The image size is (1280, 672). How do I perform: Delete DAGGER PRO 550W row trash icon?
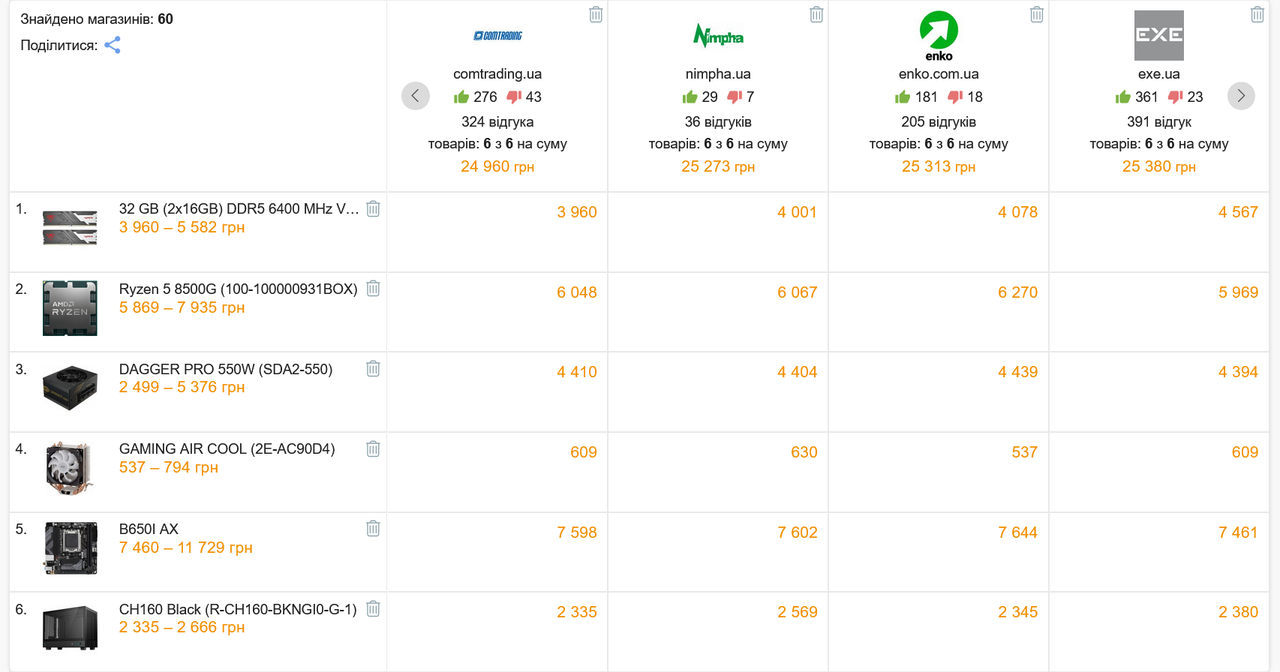pyautogui.click(x=373, y=369)
